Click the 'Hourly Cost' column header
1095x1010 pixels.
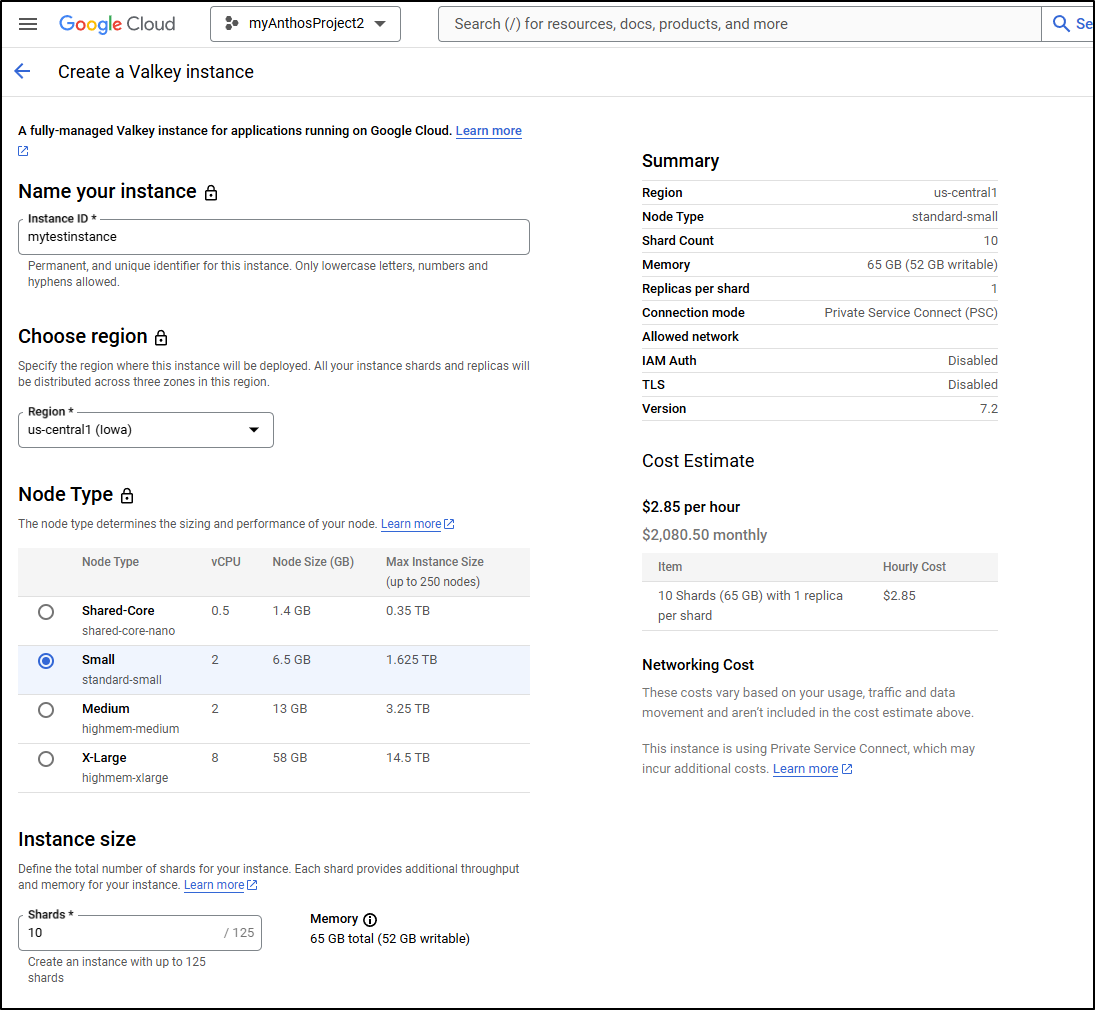(x=914, y=567)
